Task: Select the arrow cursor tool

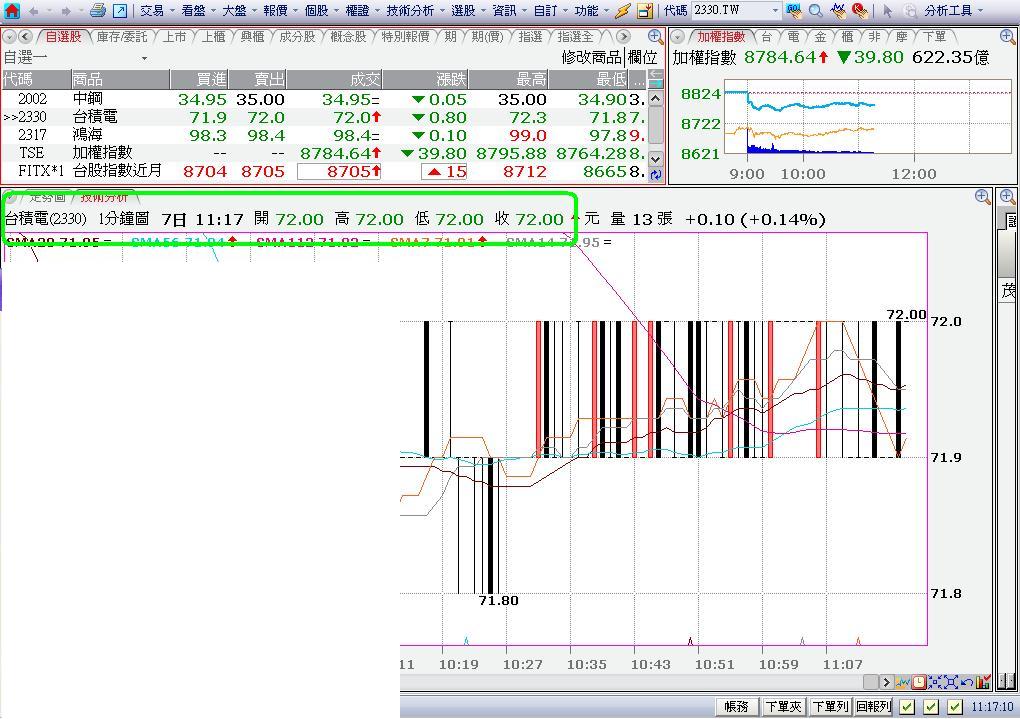Action: [x=888, y=10]
